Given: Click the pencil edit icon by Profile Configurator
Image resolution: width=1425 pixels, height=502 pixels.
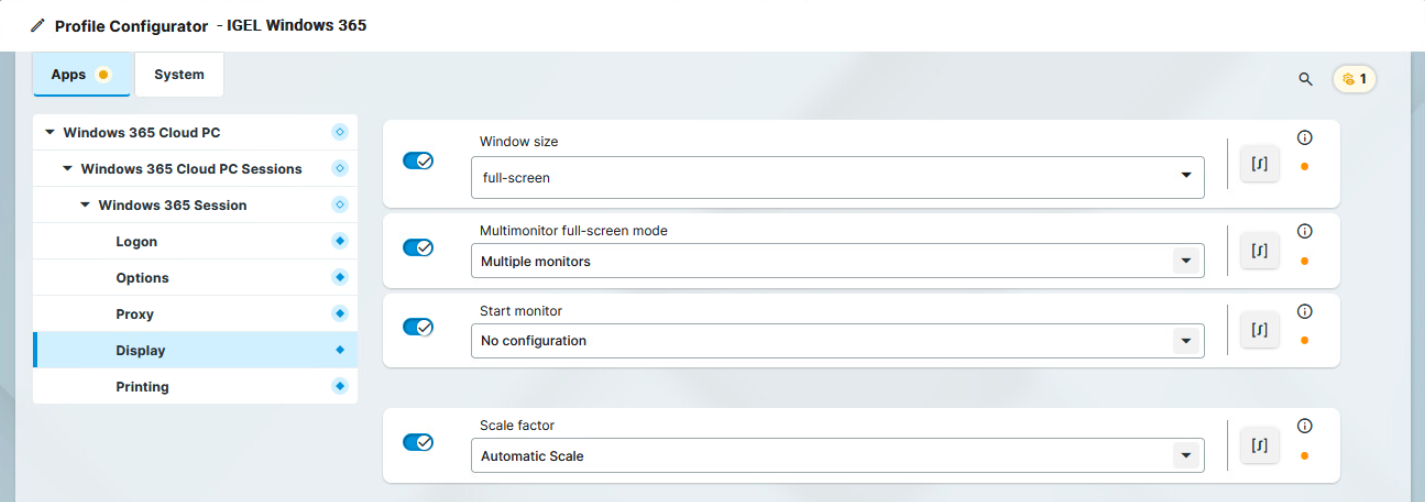Looking at the screenshot, I should point(38,26).
